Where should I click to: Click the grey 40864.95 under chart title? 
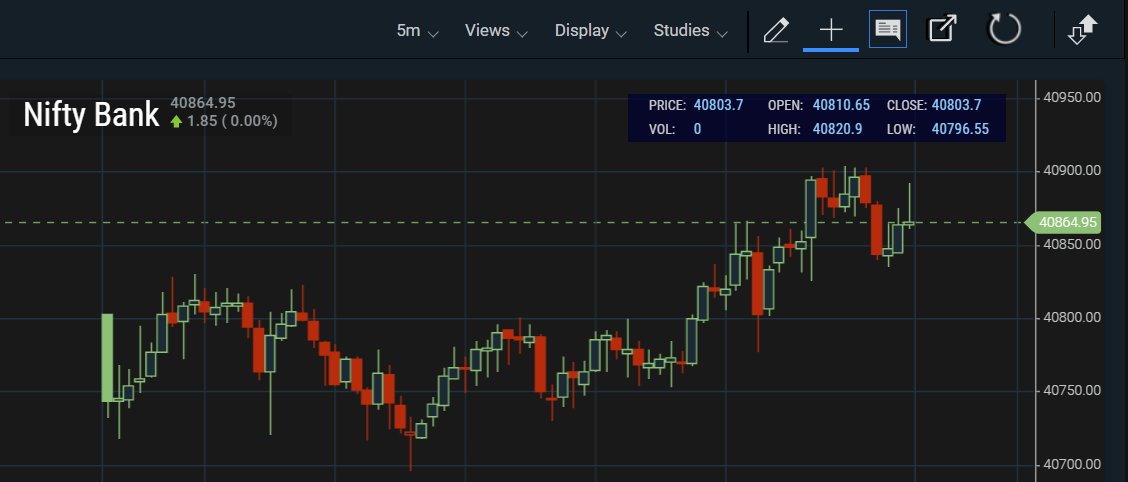[x=203, y=103]
